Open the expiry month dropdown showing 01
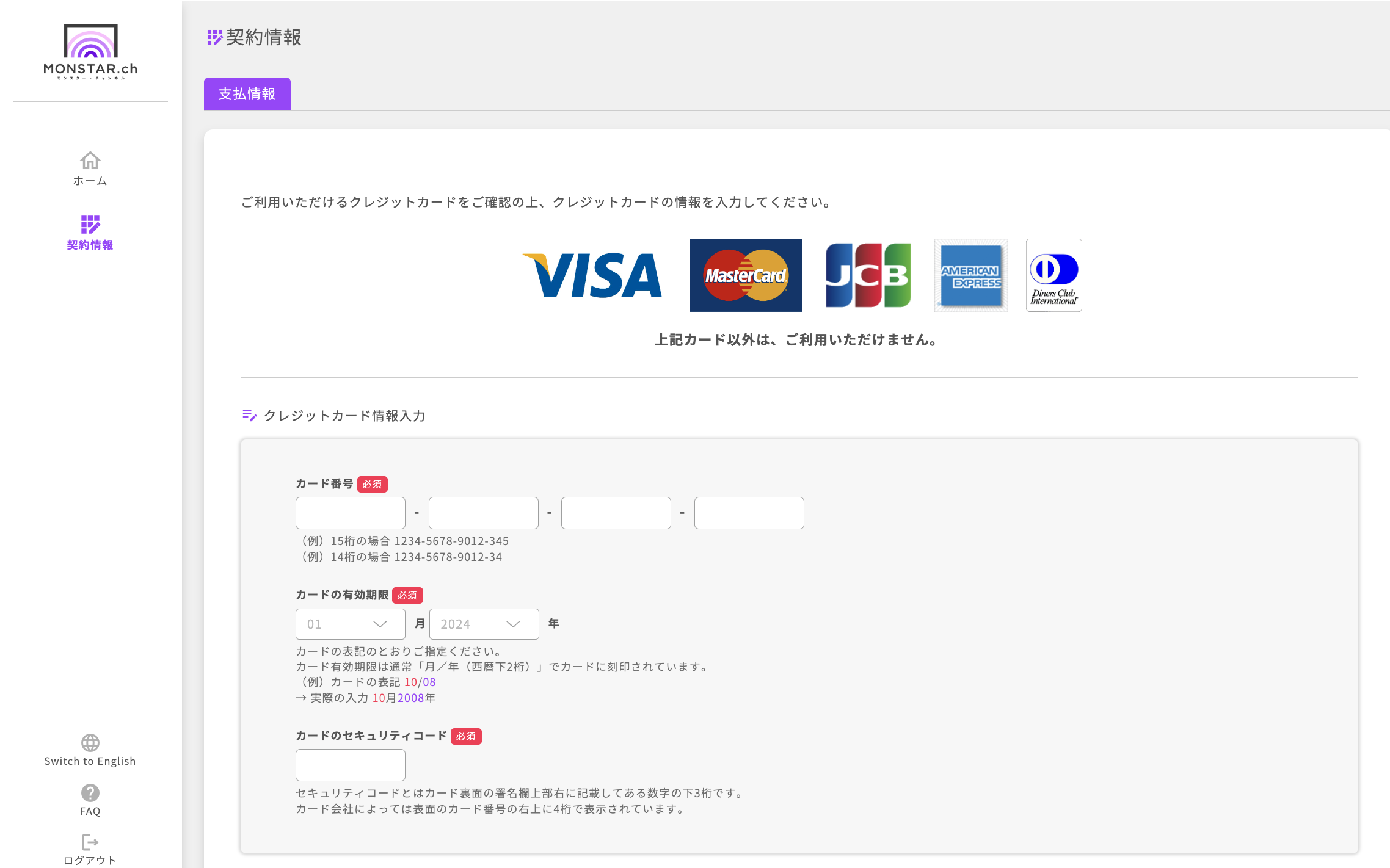Screen dimensions: 1390x868 (351, 624)
